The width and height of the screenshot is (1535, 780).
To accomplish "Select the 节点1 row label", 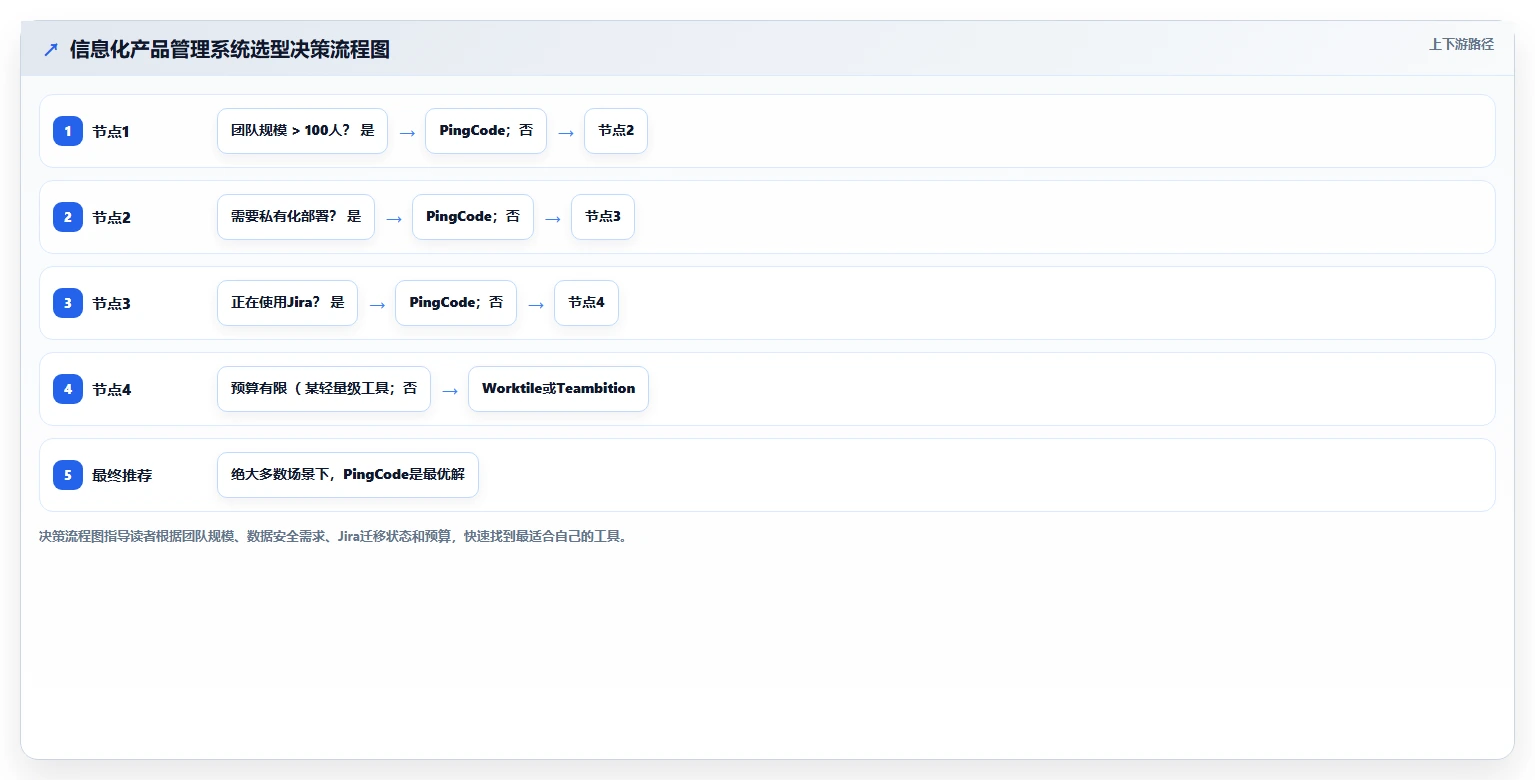I will pyautogui.click(x=111, y=131).
